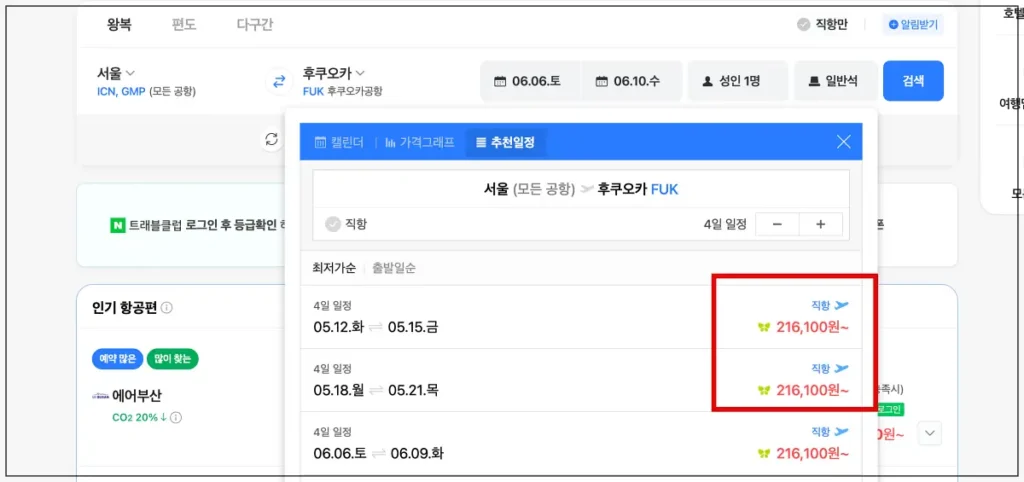Close the recommended schedule popup
1024x482 pixels.
click(844, 142)
